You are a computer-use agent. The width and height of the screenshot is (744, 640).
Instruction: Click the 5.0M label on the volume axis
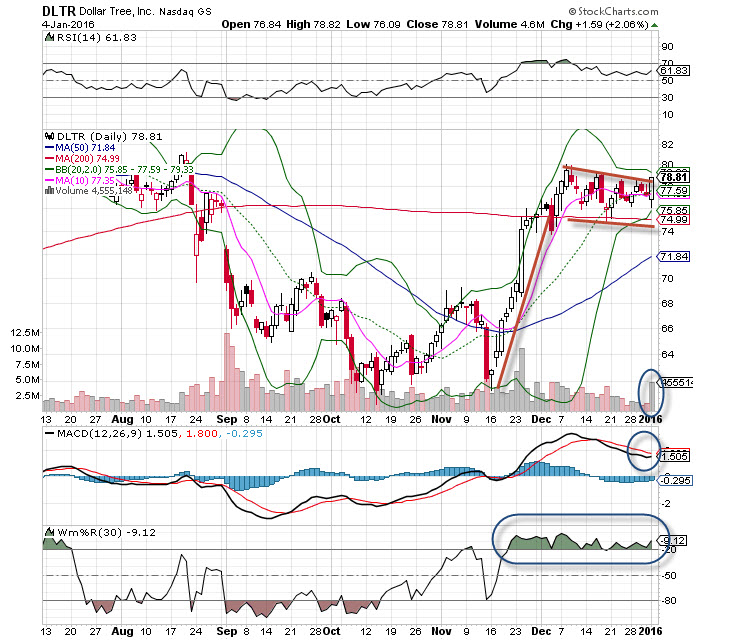coord(28,380)
